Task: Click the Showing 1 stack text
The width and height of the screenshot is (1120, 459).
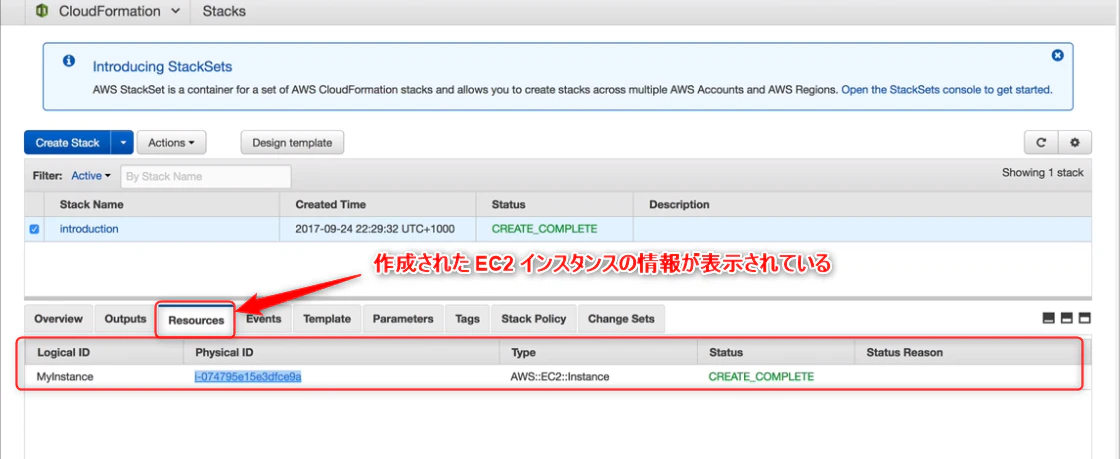Action: 1042,172
